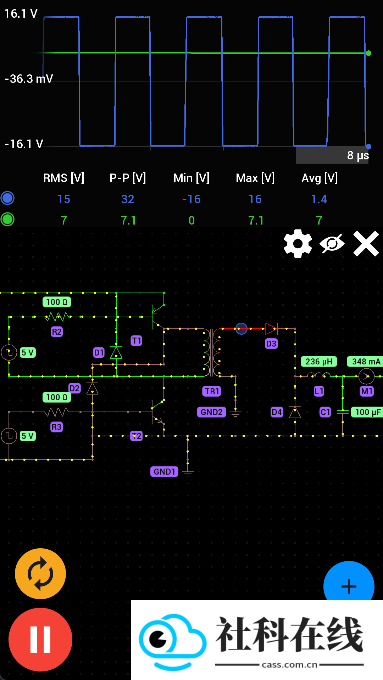Select the green channel color indicator
The width and height of the screenshot is (383, 680).
click(7, 220)
